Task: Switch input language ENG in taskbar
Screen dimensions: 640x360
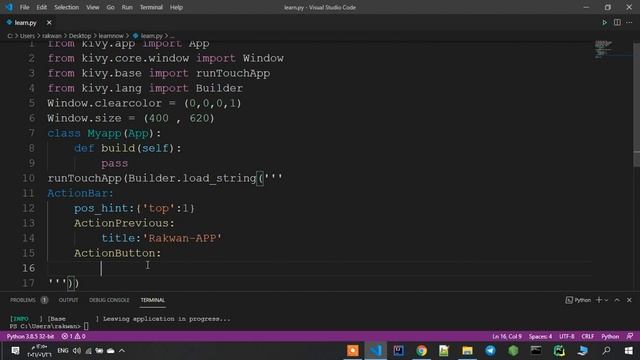Action: (62, 351)
